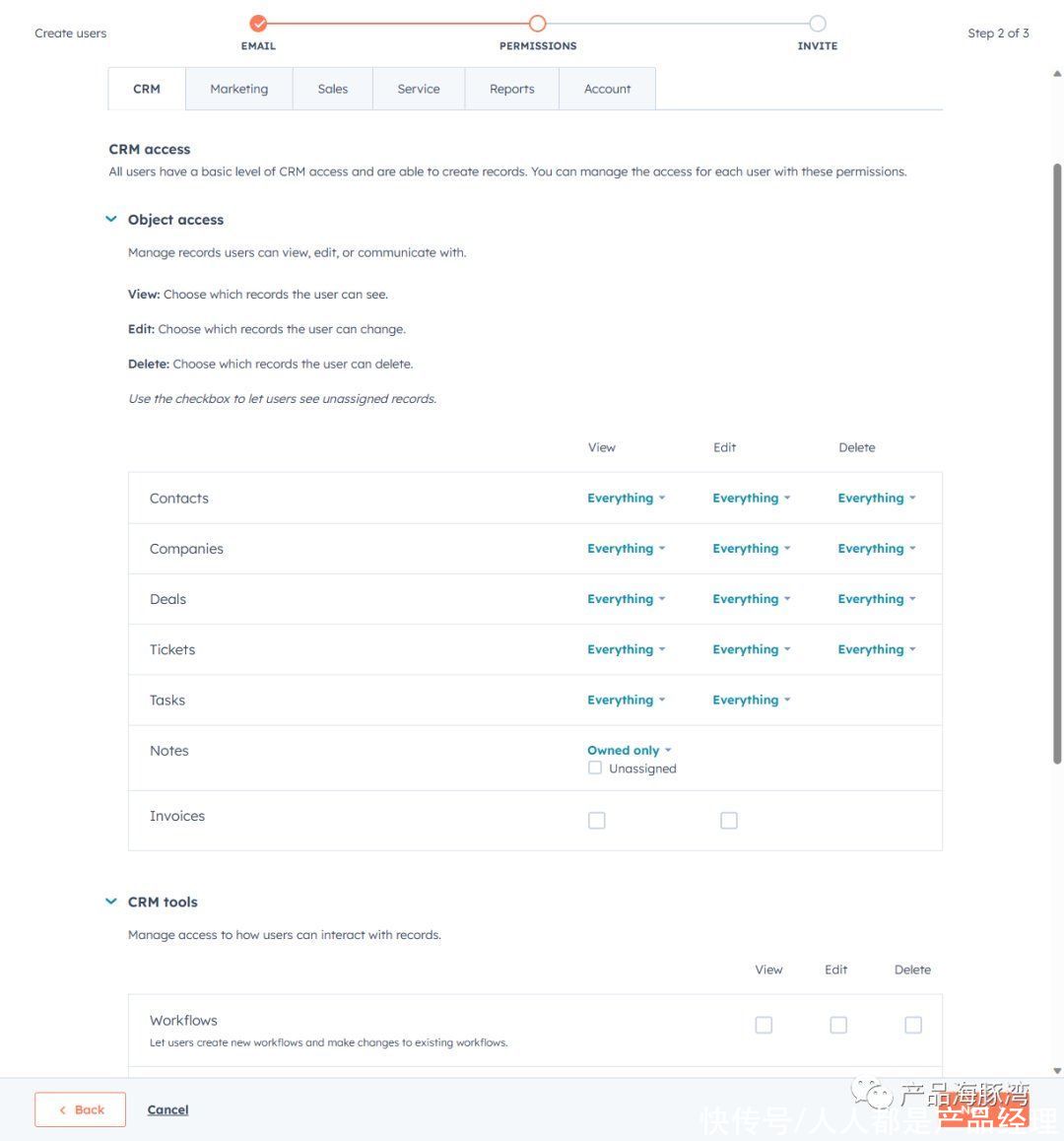Open the Deals View dropdown

click(626, 599)
